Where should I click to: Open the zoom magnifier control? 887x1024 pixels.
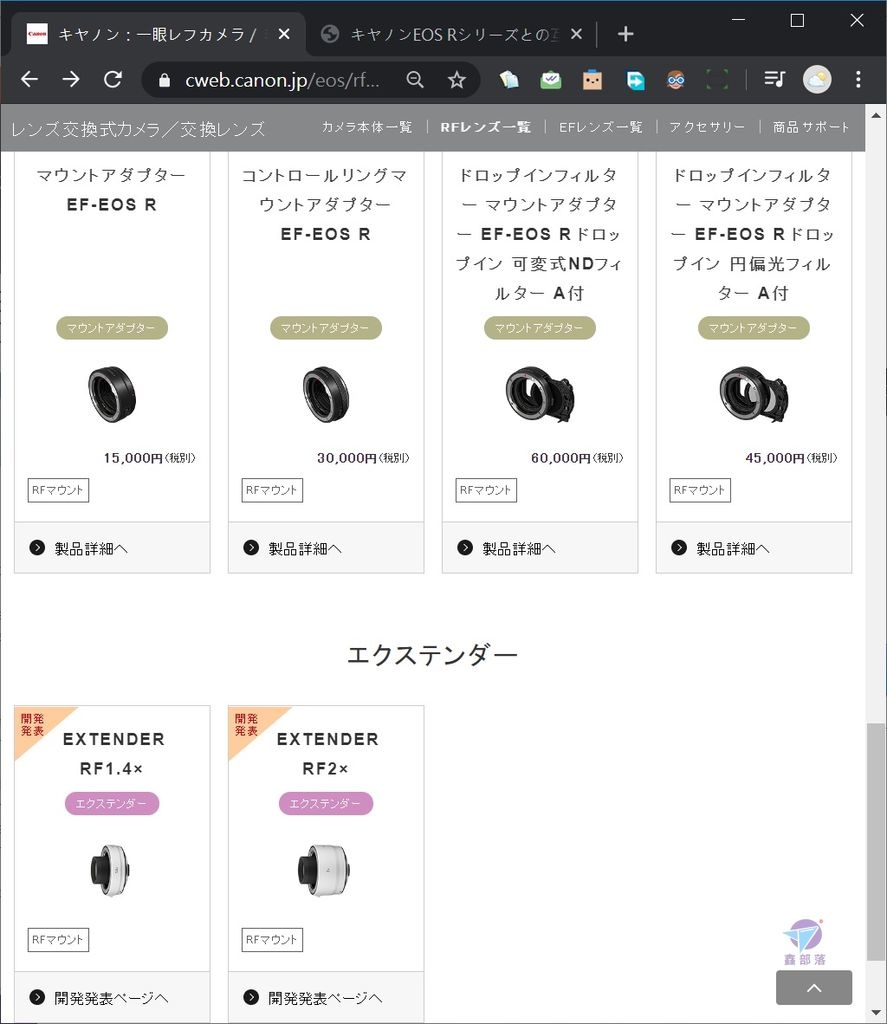pyautogui.click(x=415, y=80)
